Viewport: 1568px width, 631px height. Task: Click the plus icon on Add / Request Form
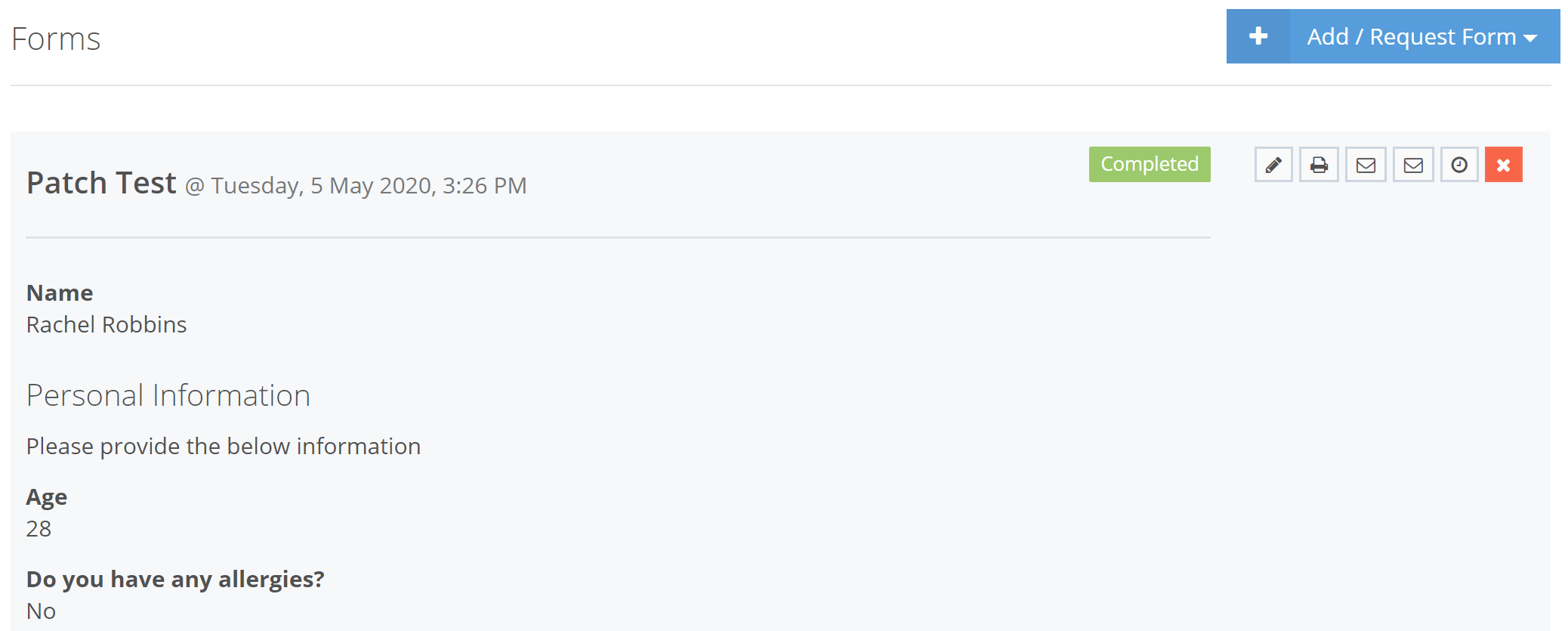(1258, 36)
